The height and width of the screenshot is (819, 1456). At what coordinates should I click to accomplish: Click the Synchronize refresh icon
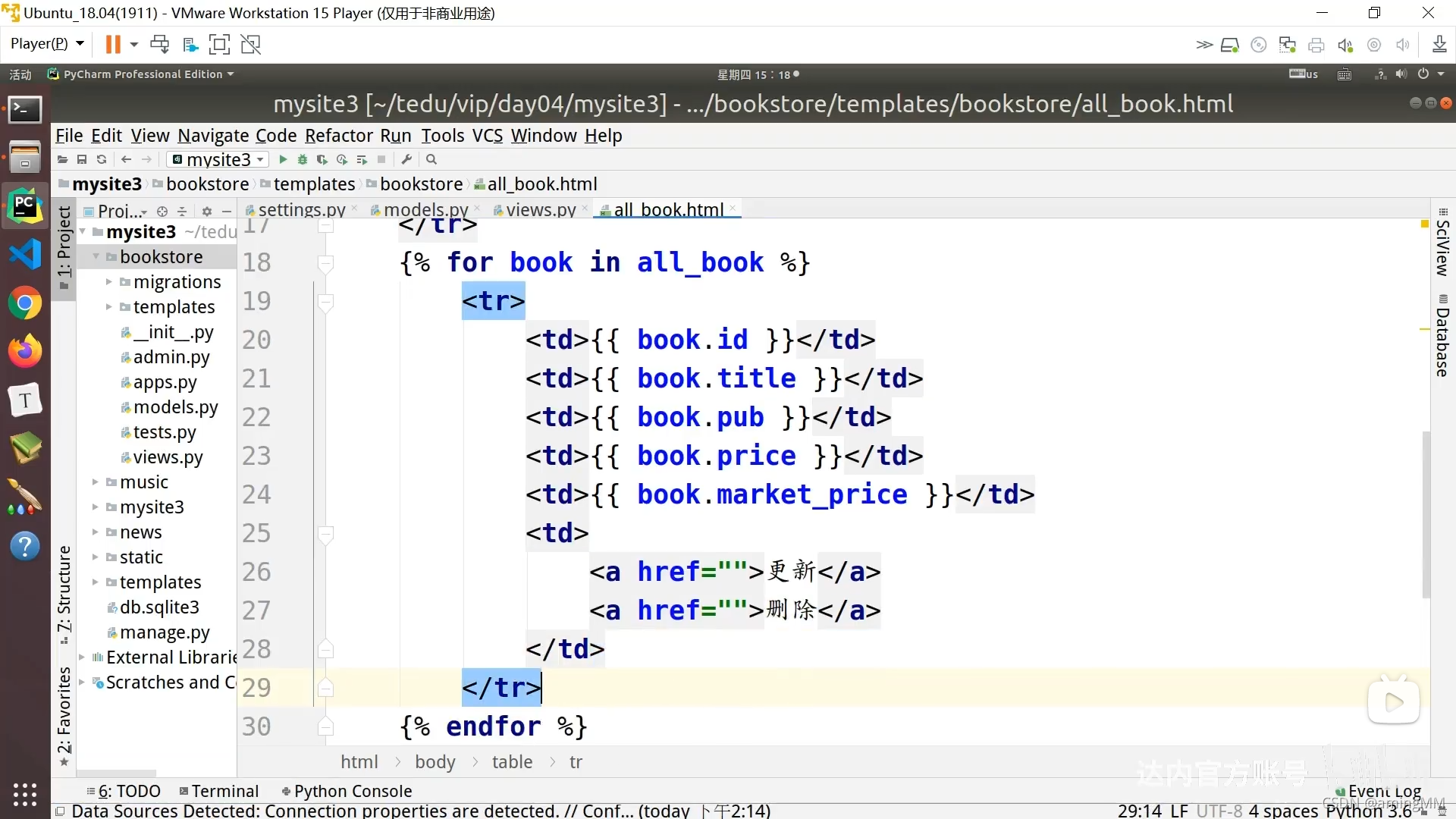(102, 159)
